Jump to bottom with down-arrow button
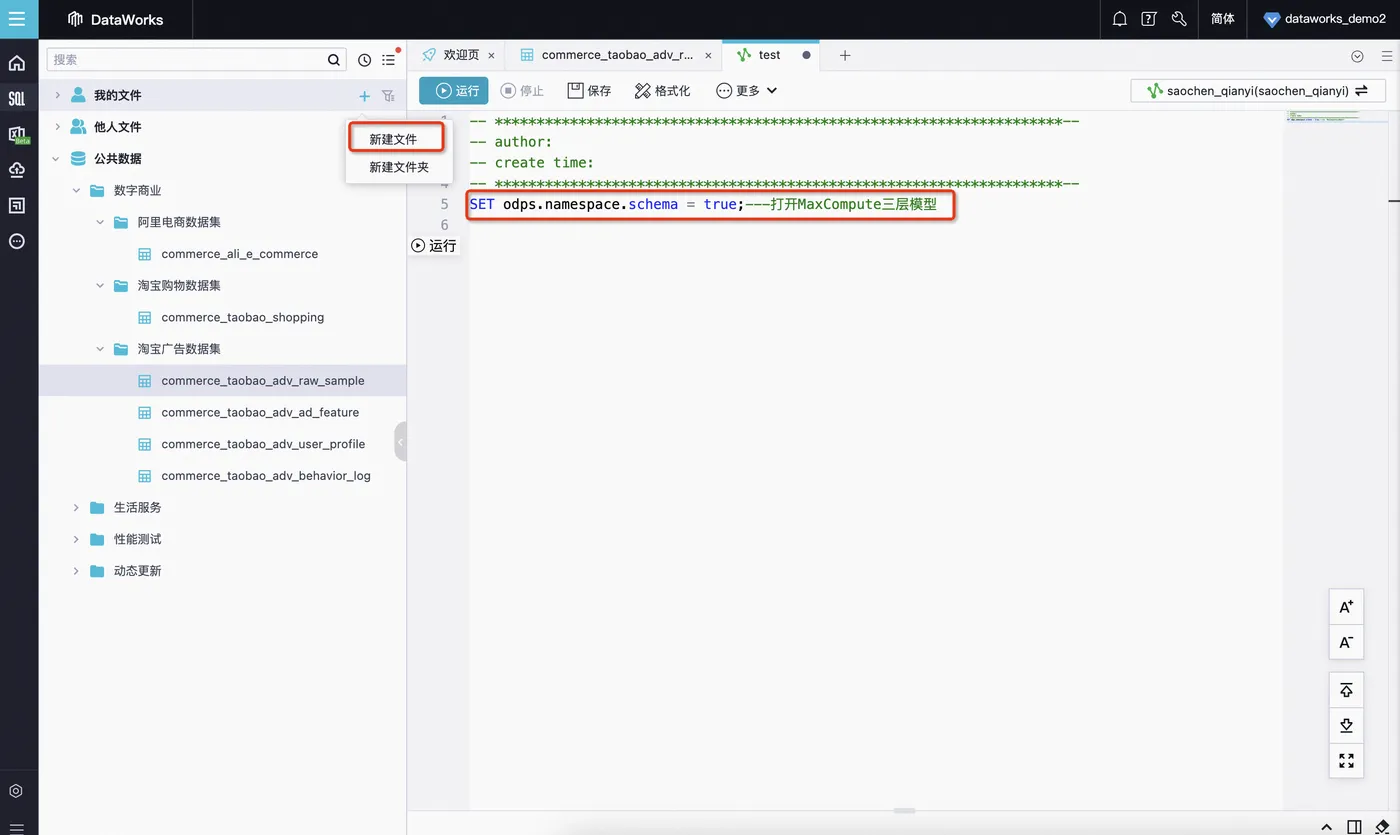The image size is (1400, 835). click(x=1346, y=726)
